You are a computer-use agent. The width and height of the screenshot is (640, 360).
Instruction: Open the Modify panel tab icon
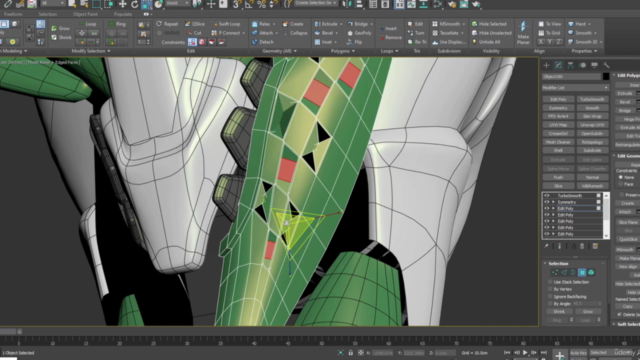click(558, 65)
